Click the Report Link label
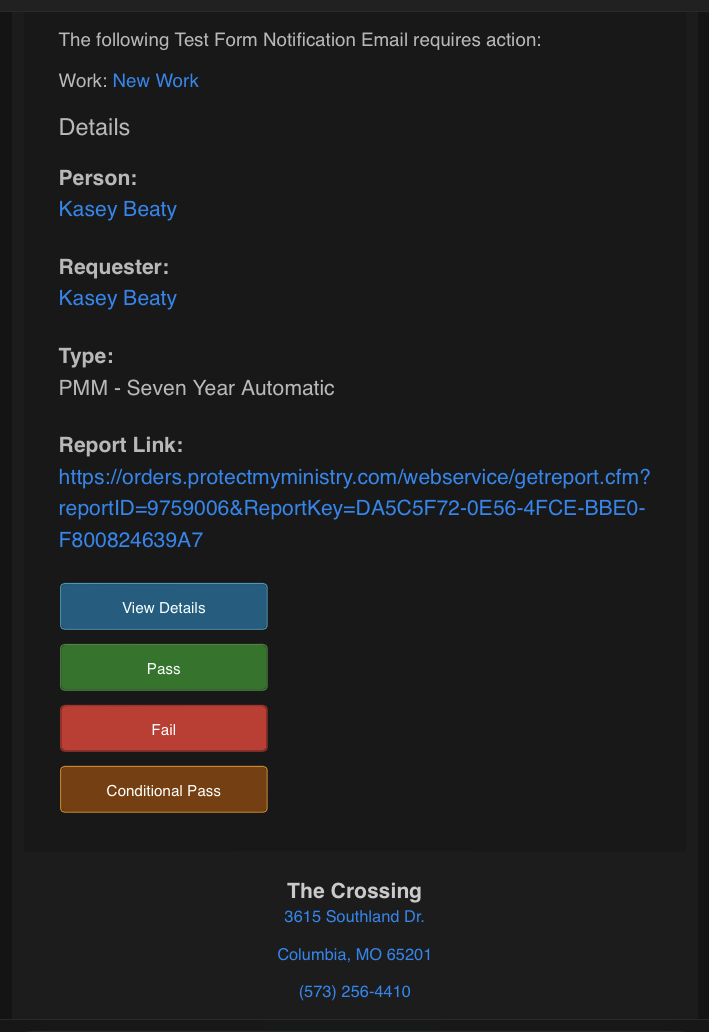709x1032 pixels. coord(120,445)
